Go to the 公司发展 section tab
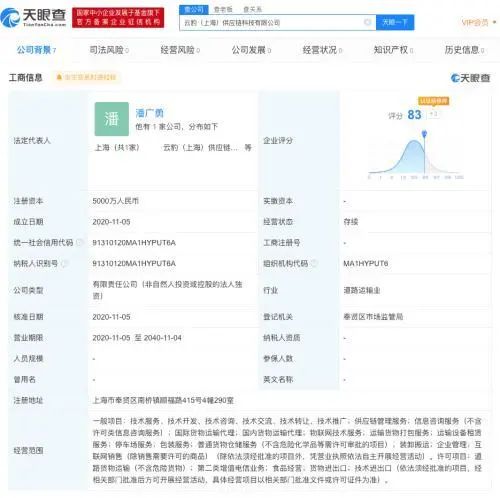This screenshot has width=500, height=498. click(251, 50)
